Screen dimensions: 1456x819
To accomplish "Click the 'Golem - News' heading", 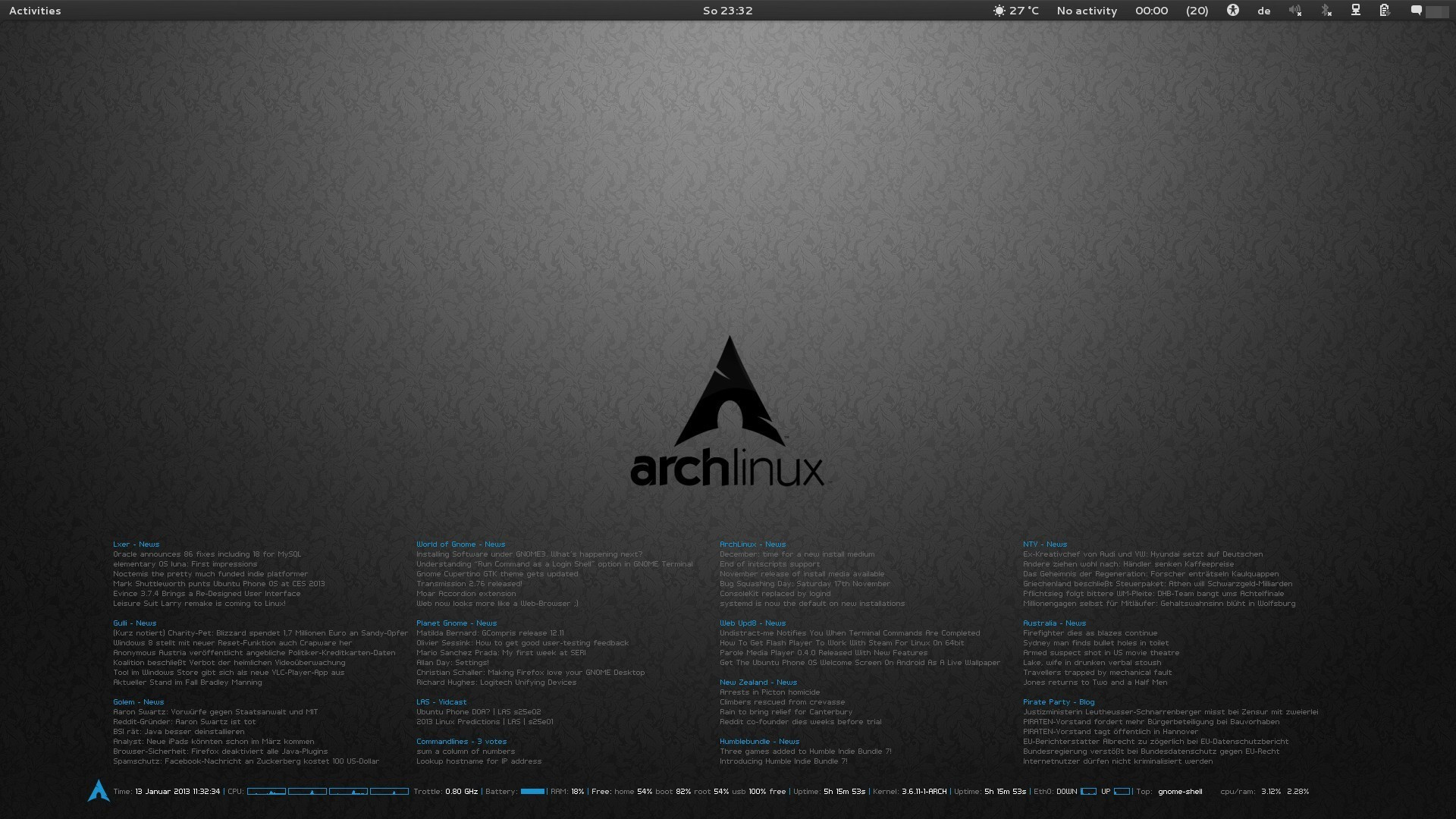I will pyautogui.click(x=138, y=701).
